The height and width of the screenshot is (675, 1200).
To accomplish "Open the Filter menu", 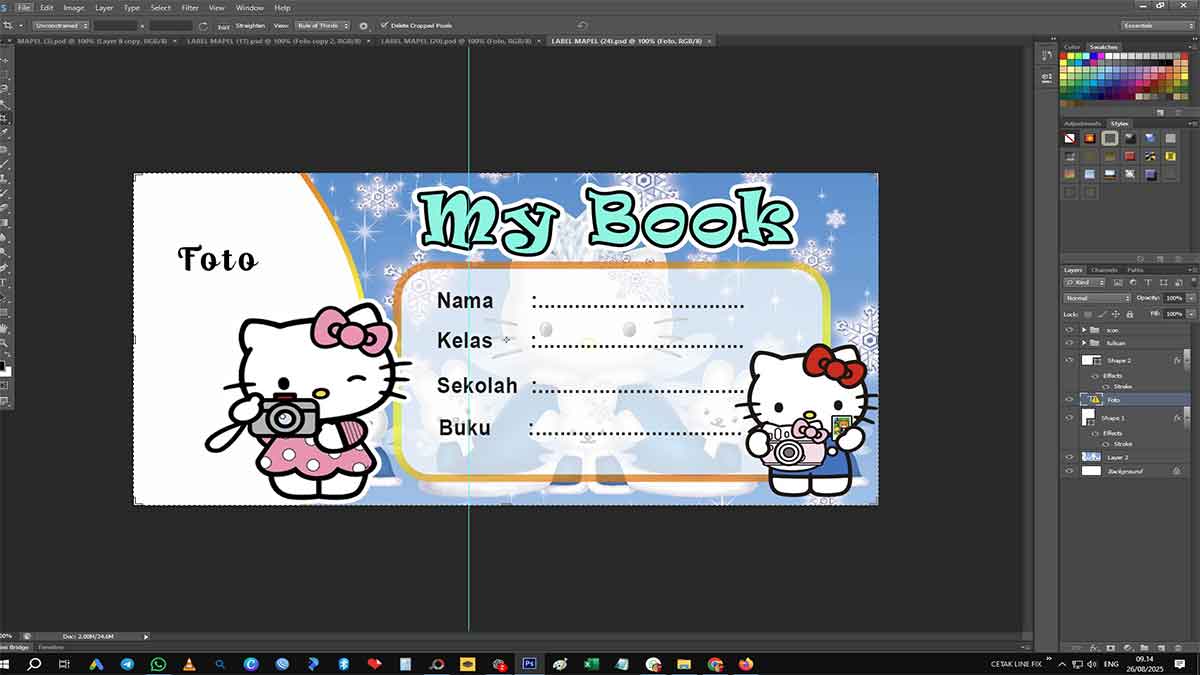I will [189, 7].
